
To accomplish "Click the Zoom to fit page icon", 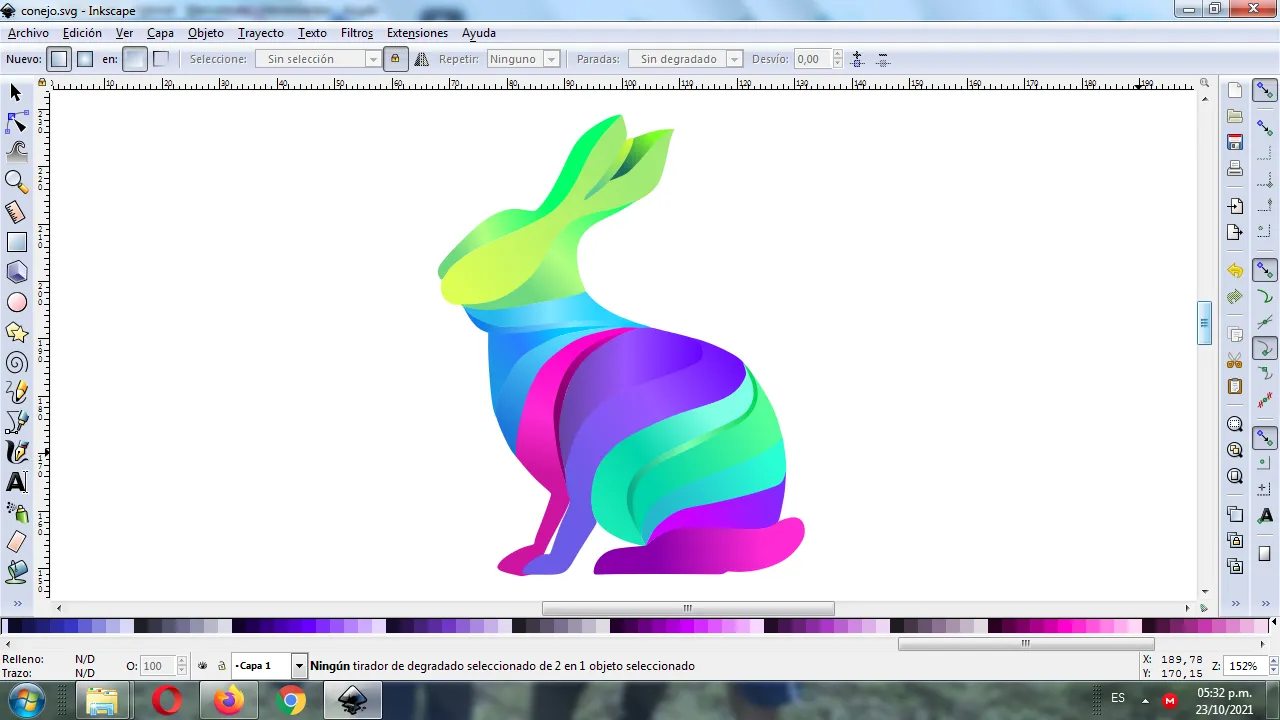I will click(x=1235, y=477).
